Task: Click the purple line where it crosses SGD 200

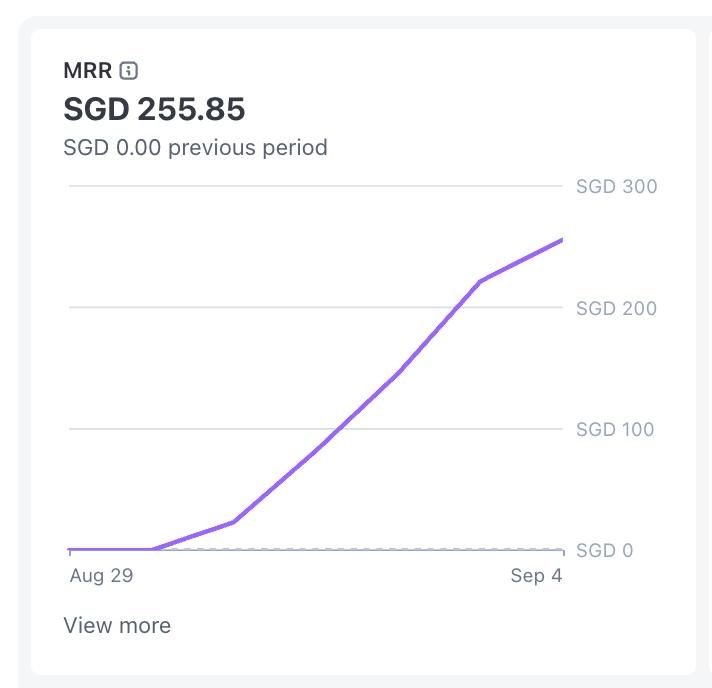Action: click(459, 308)
